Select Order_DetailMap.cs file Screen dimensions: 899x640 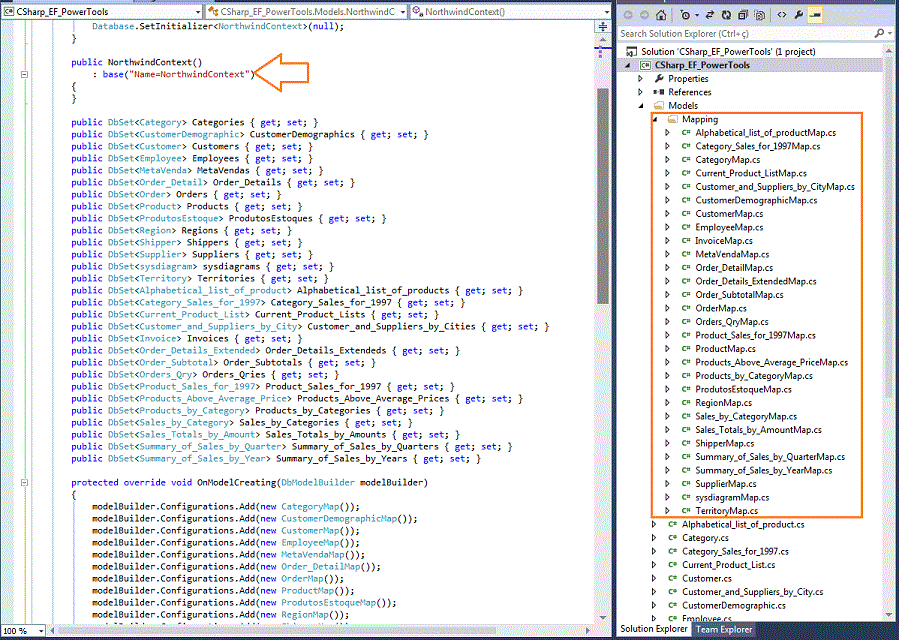pos(734,268)
